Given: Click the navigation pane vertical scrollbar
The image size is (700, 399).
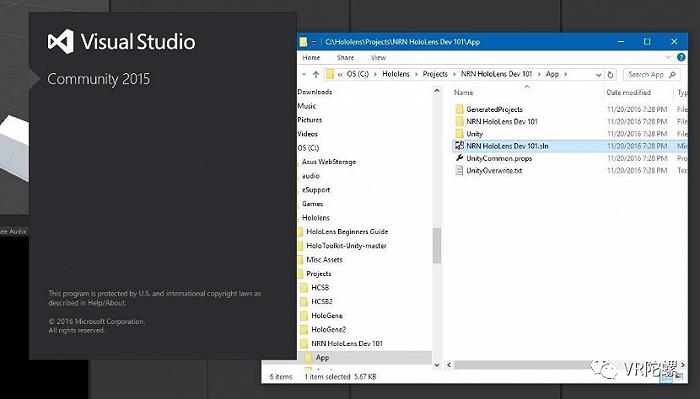Looking at the screenshot, I should click(x=437, y=228).
